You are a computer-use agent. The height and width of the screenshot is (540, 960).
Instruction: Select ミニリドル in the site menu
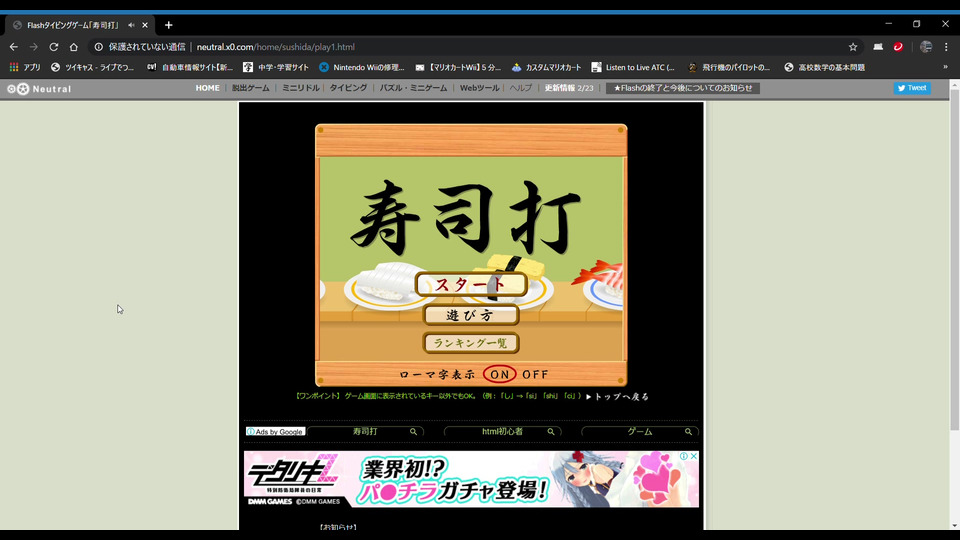[301, 88]
